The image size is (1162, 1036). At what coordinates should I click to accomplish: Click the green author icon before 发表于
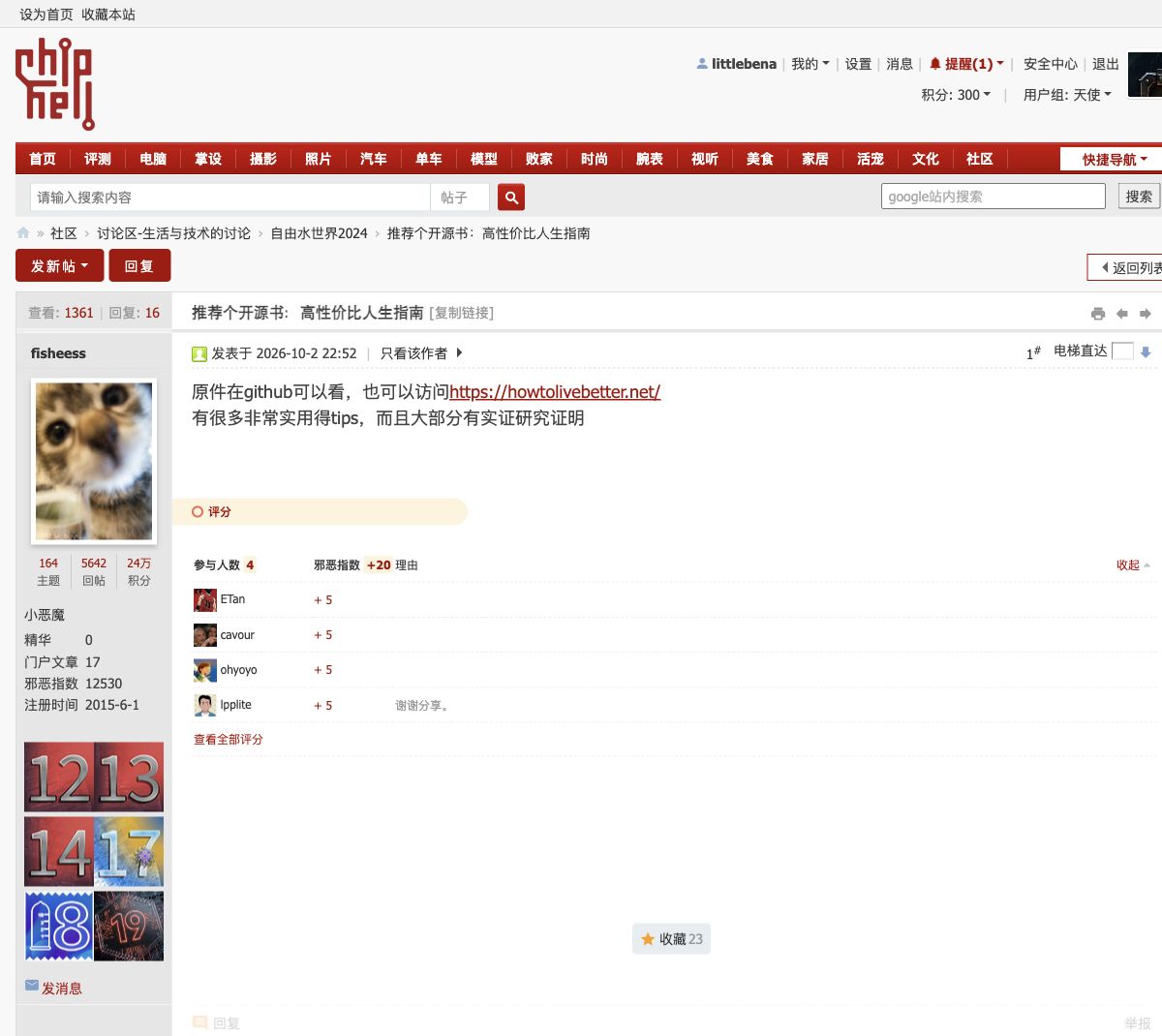click(199, 354)
